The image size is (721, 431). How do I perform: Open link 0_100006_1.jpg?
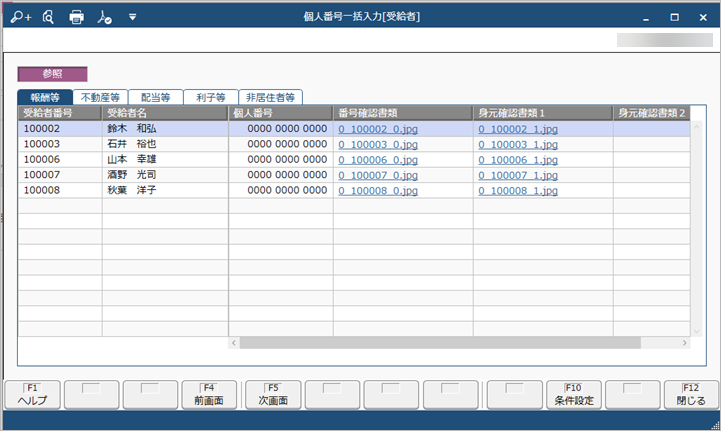point(517,160)
